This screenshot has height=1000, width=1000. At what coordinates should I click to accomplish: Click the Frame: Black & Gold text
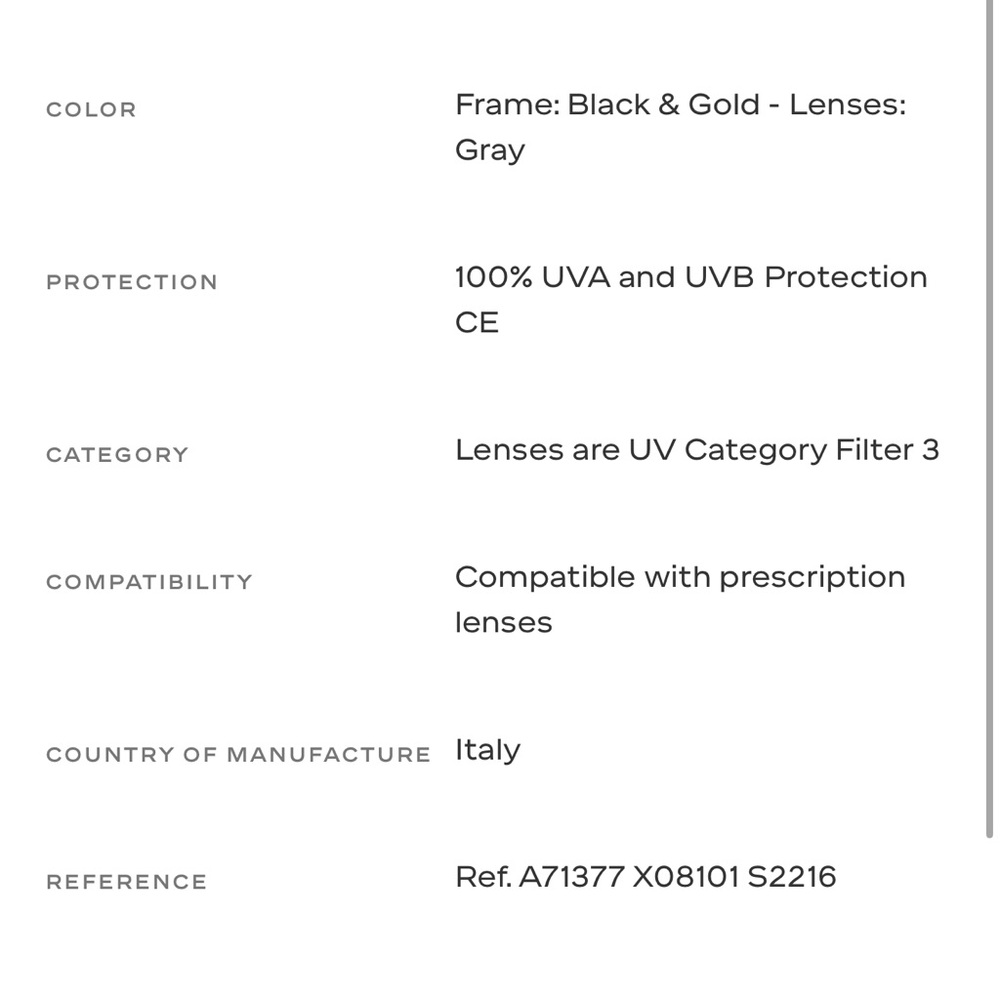click(x=607, y=105)
